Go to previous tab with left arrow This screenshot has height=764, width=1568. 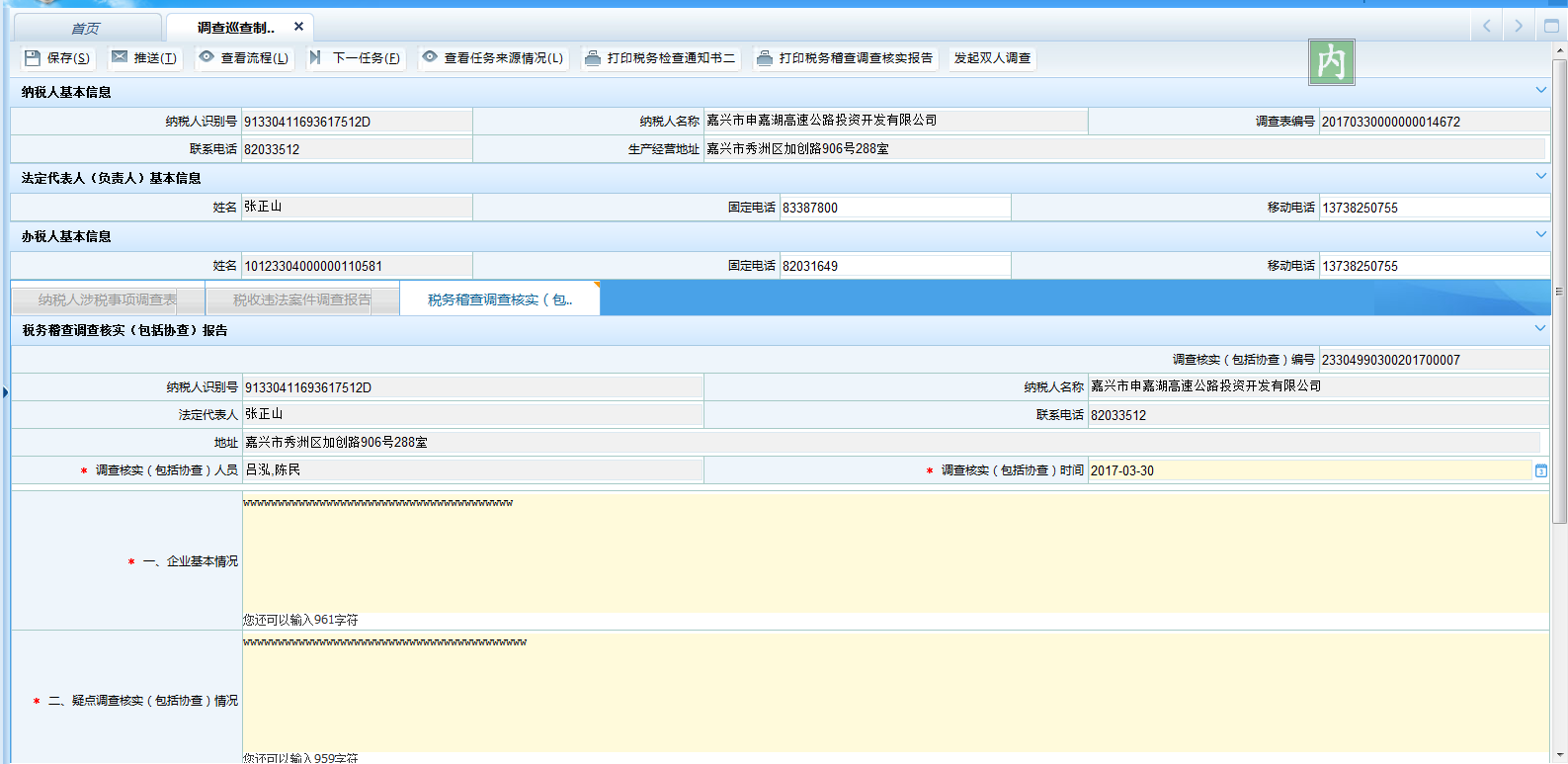pyautogui.click(x=1487, y=27)
